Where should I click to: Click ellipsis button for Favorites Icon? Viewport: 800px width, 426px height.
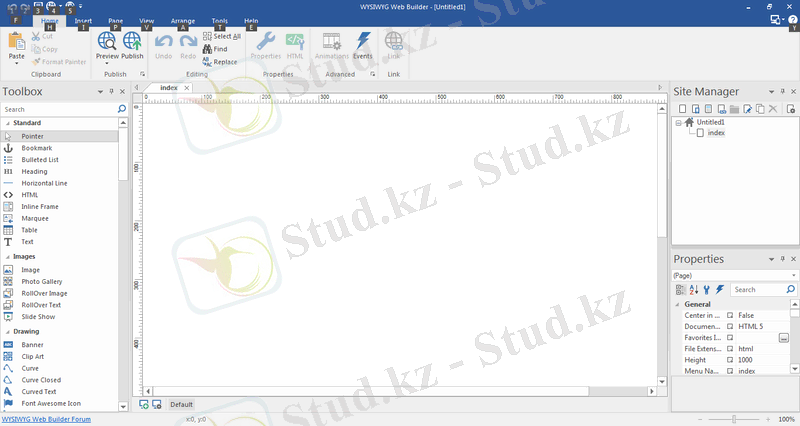[784, 338]
